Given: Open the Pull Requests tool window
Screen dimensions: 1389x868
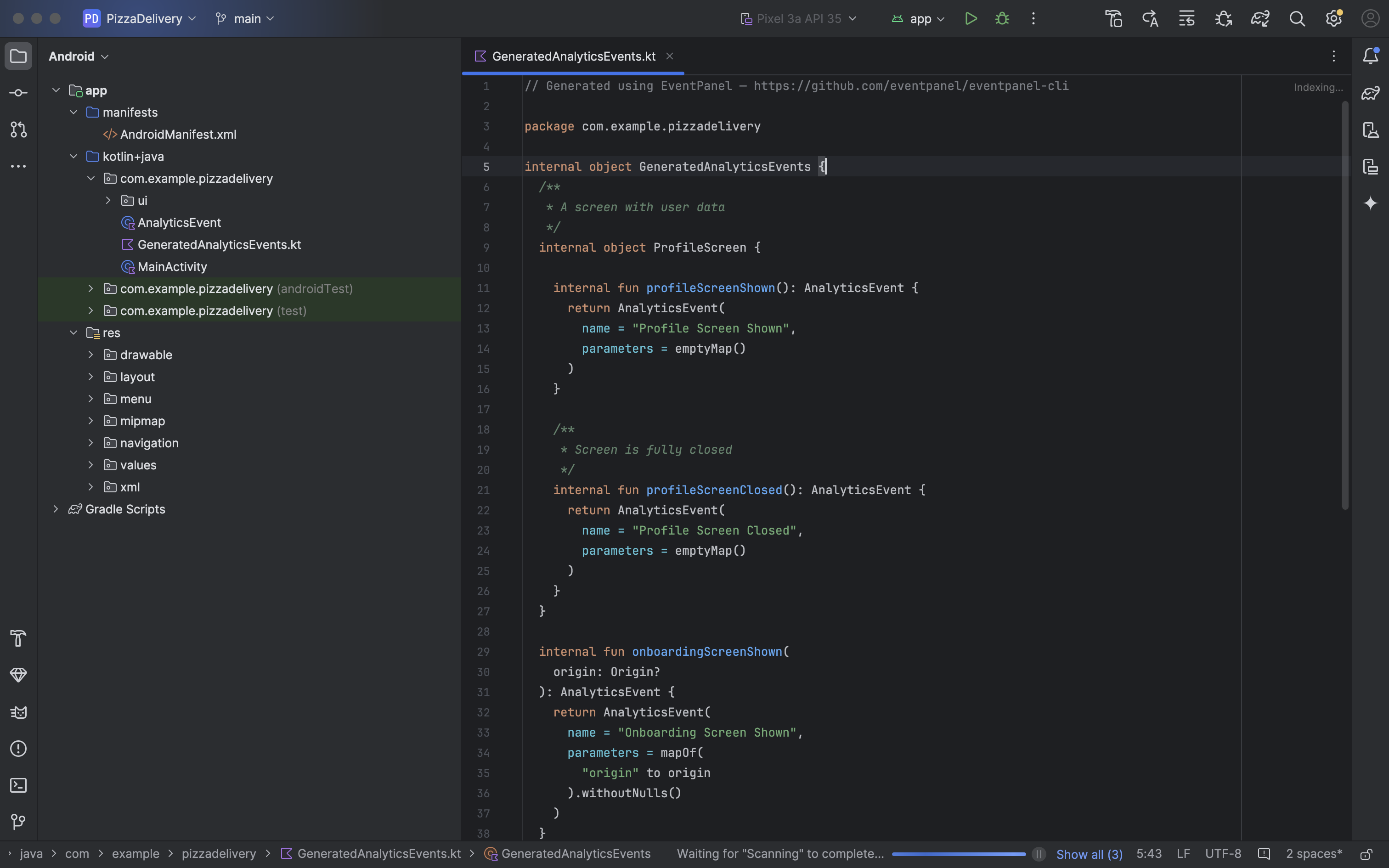Looking at the screenshot, I should (18, 130).
